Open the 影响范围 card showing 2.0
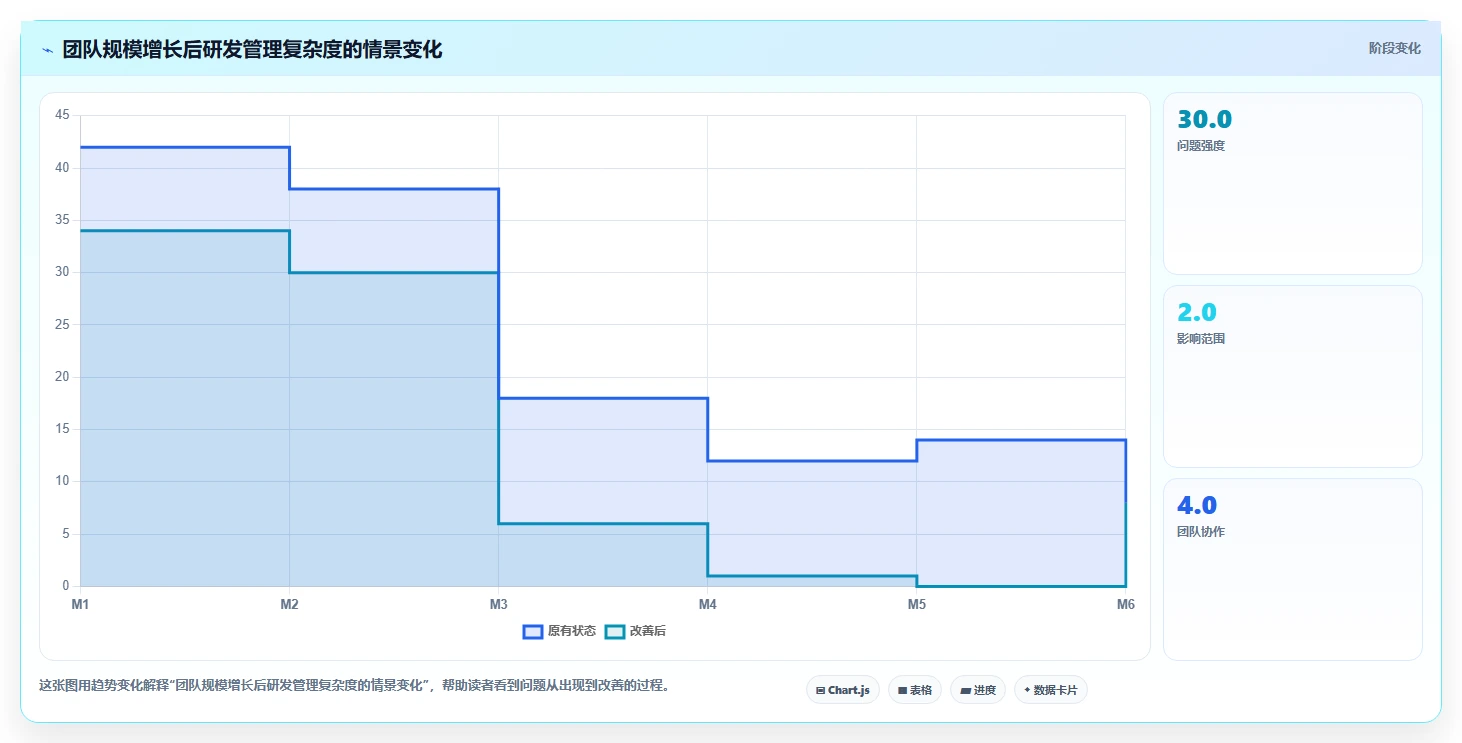Image resolution: width=1462 pixels, height=743 pixels. [1292, 377]
